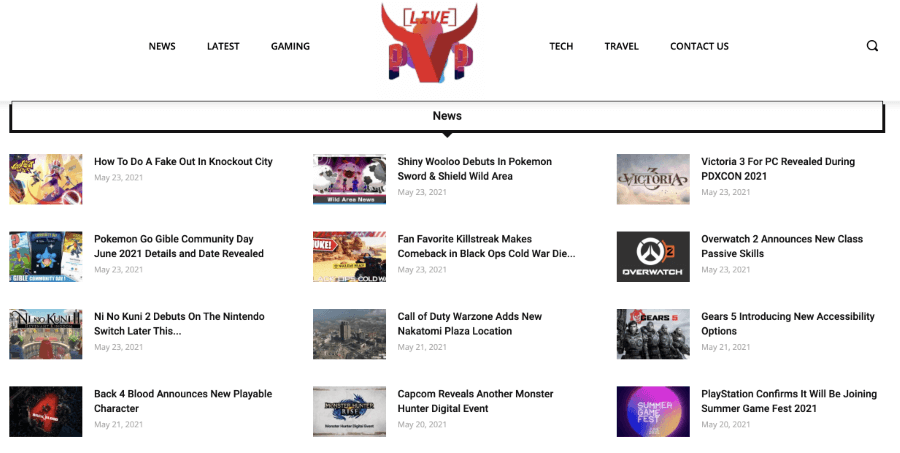Click Back 4 Blood article thumbnail
The height and width of the screenshot is (453, 900).
[46, 411]
